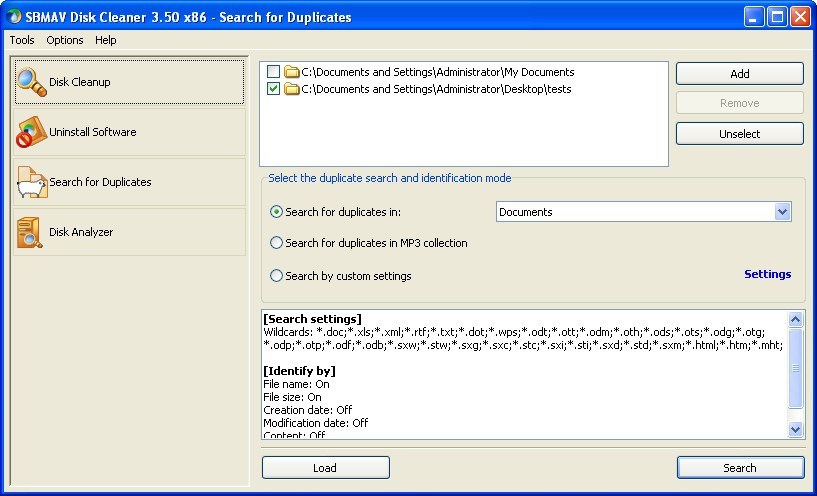
Task: Check the My Documents folder checkbox
Action: tap(273, 72)
